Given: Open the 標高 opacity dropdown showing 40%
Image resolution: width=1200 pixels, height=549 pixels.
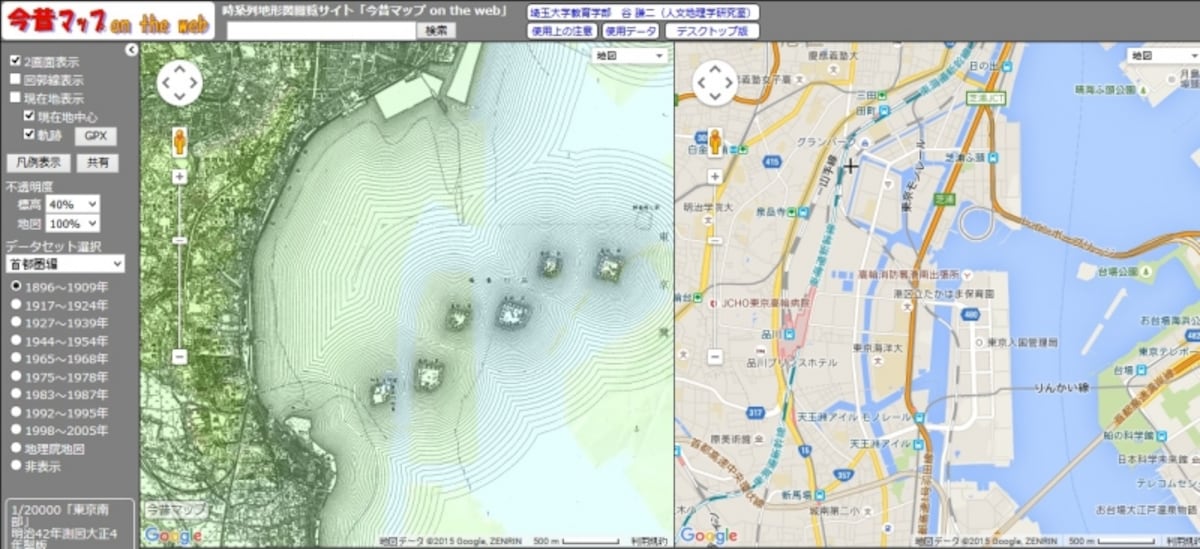Looking at the screenshot, I should click(x=73, y=204).
